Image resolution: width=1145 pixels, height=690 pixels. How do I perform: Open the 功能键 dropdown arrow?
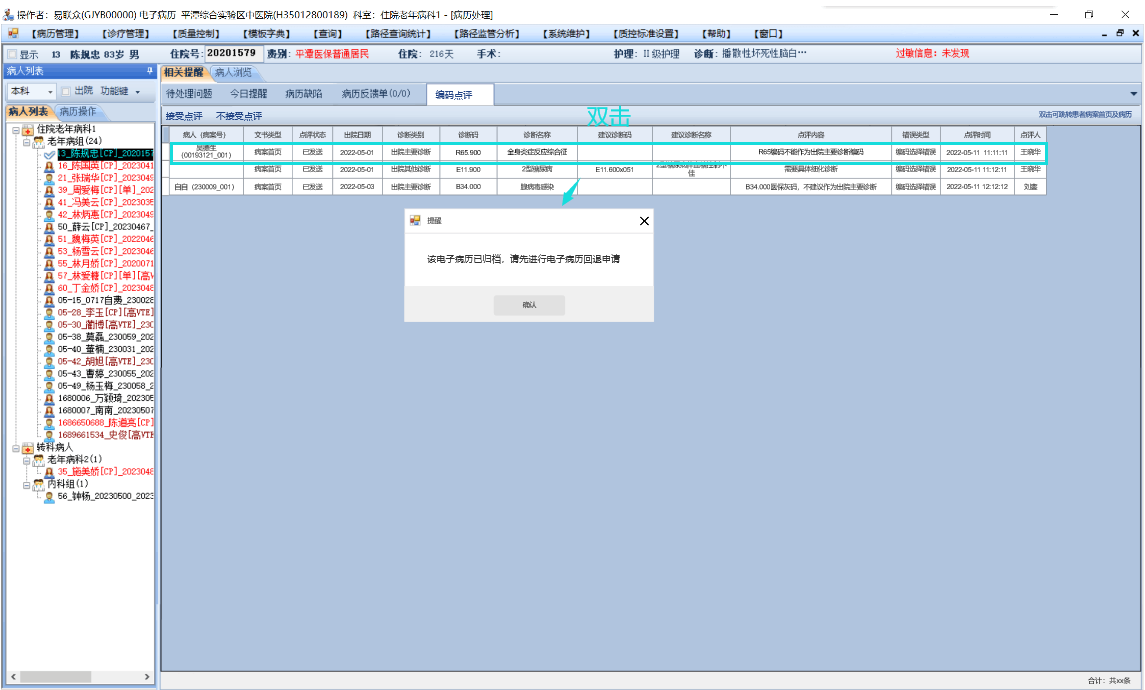click(137, 92)
